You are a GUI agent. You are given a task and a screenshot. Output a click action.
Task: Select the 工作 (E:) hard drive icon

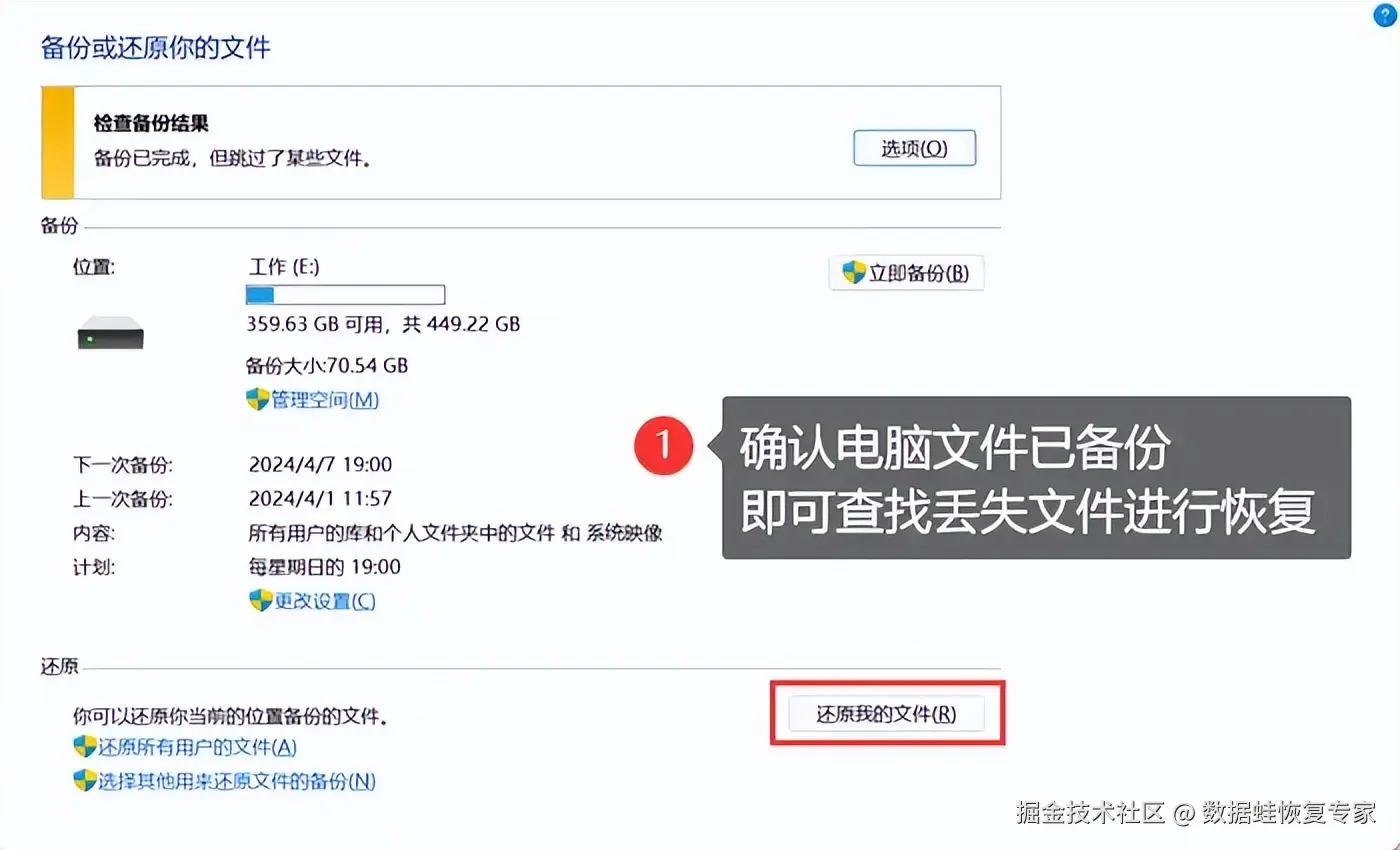coord(111,332)
